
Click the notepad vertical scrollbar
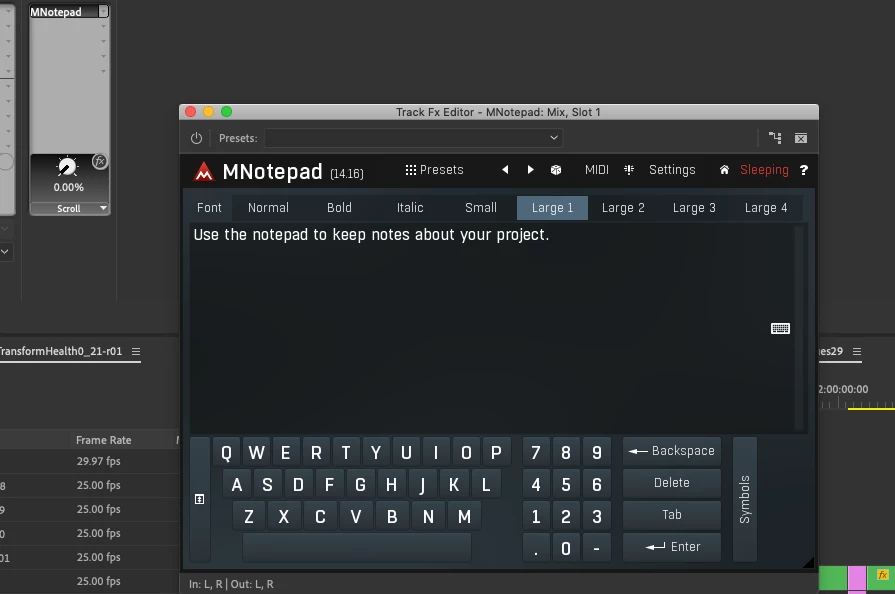[x=799, y=328]
